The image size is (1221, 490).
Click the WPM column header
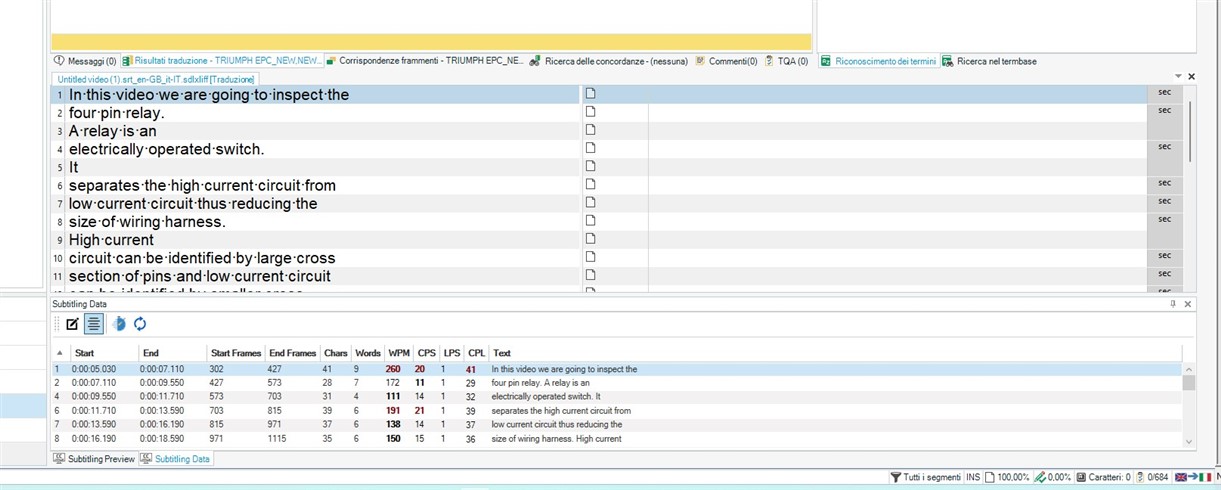click(x=398, y=353)
